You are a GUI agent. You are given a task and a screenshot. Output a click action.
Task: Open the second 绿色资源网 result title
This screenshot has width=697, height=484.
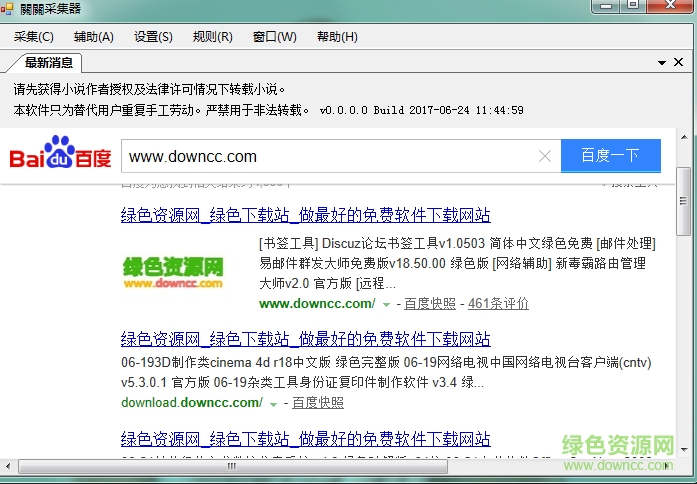coord(306,339)
